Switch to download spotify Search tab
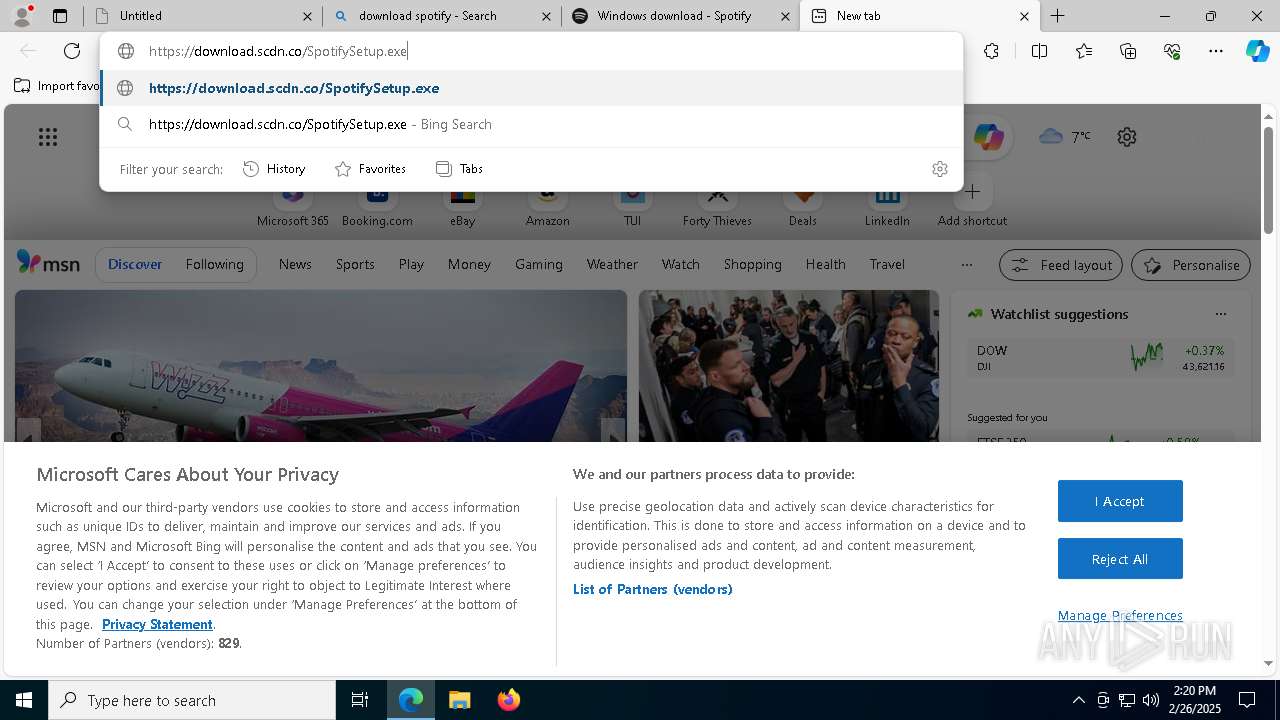 click(440, 16)
